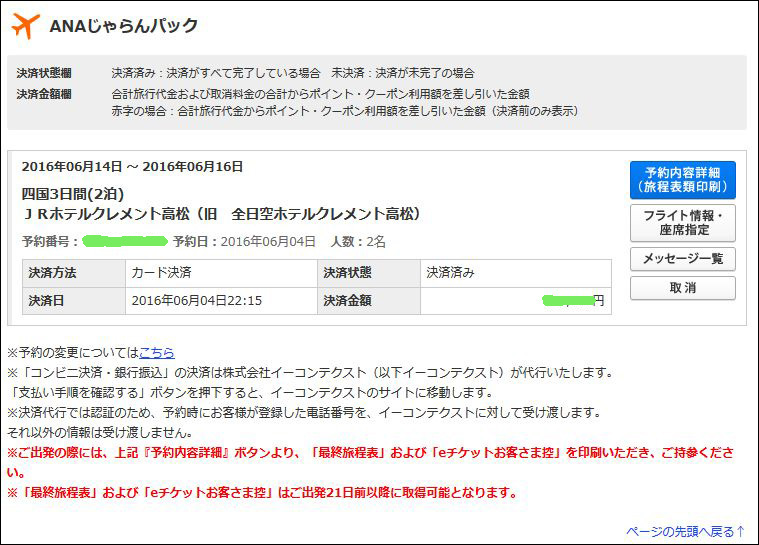Click the 決済方法 header cell
This screenshot has height=545, width=759.
(74, 273)
